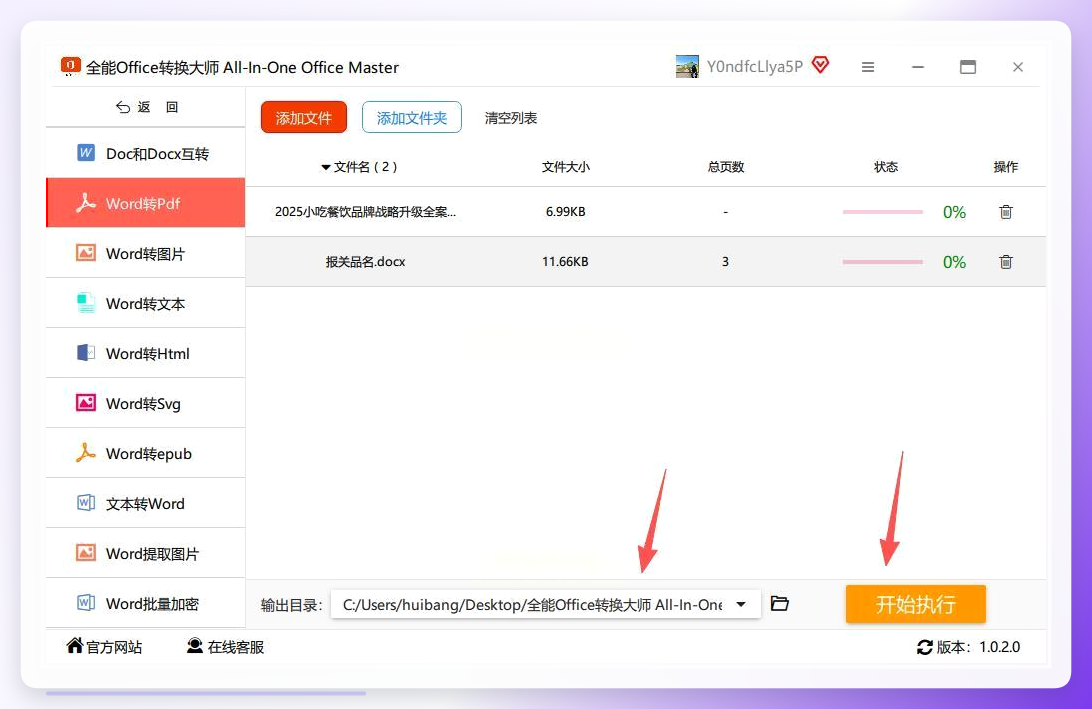Maximize the application window
Screen dimensions: 1092x709
(968, 67)
